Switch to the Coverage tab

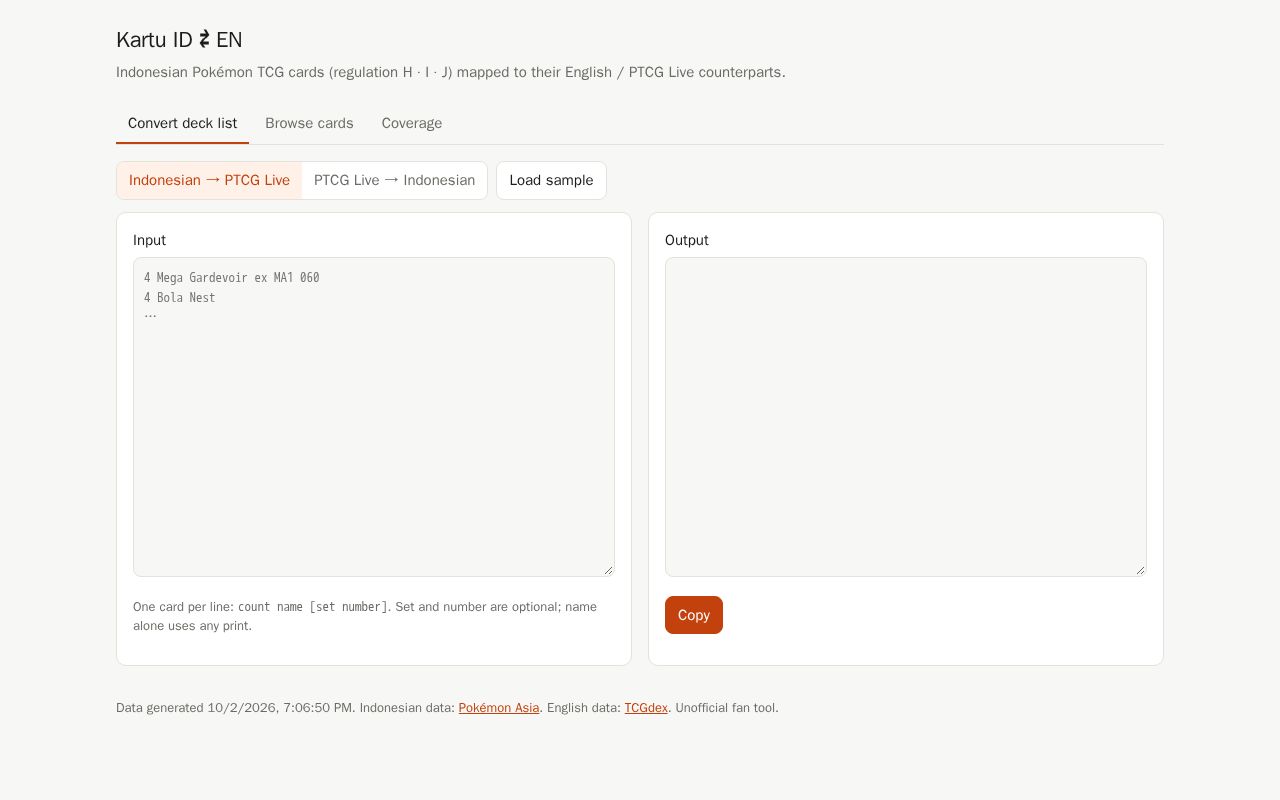[412, 123]
